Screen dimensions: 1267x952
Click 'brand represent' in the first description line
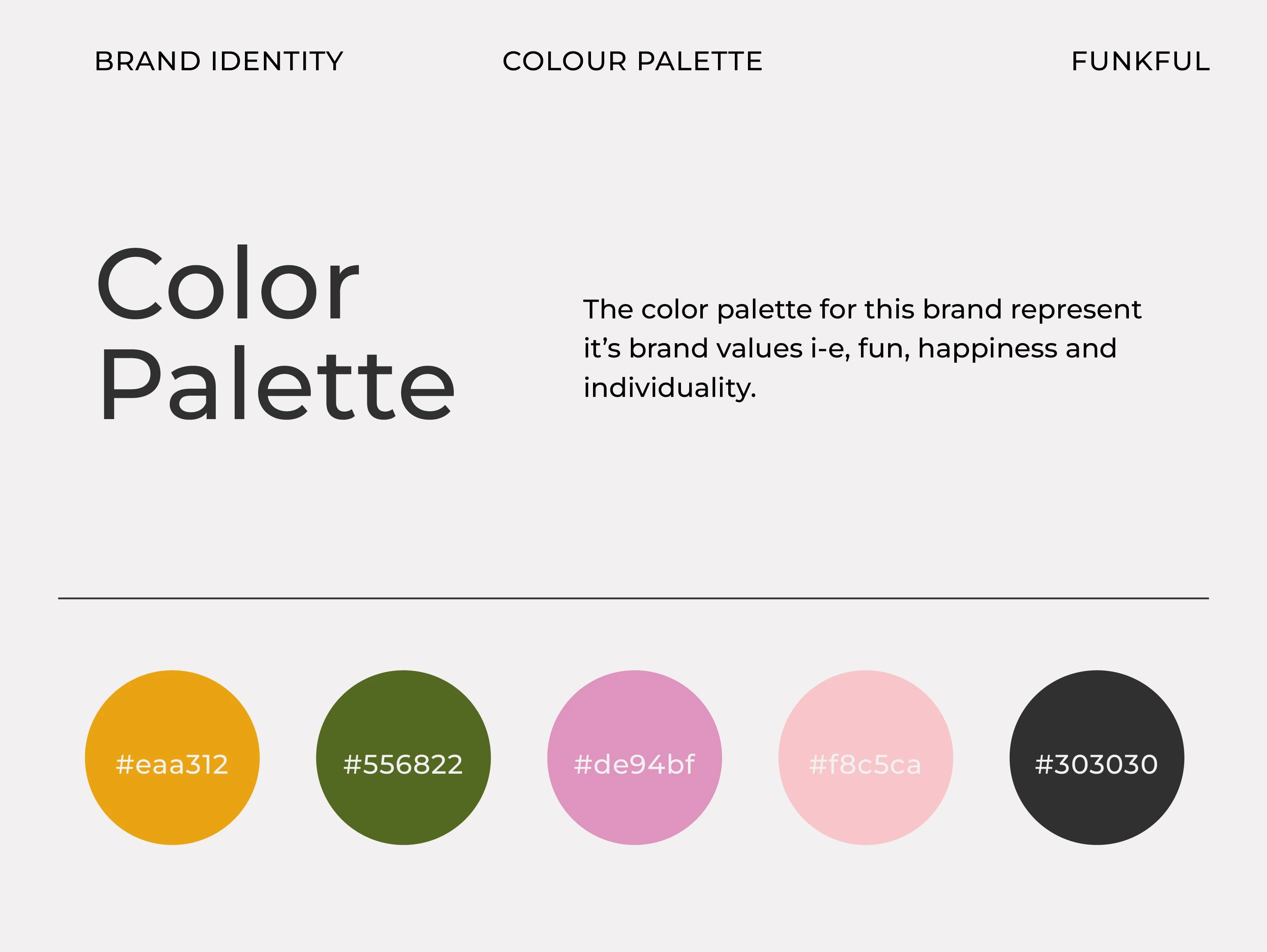tap(1032, 309)
